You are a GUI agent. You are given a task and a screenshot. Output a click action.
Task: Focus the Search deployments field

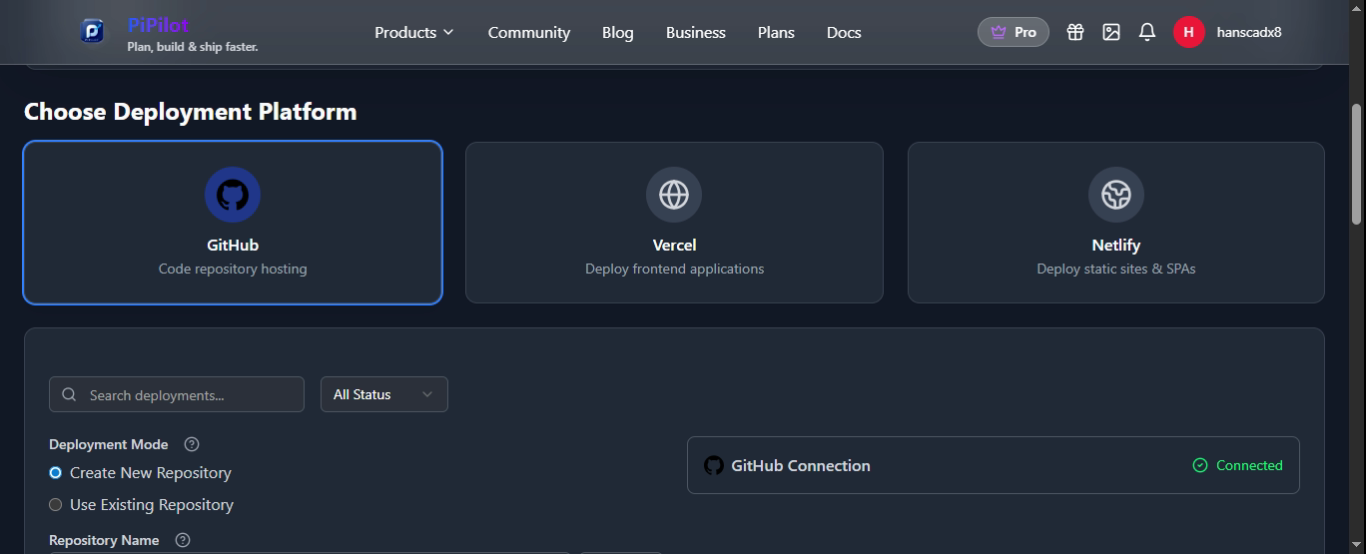tap(176, 394)
